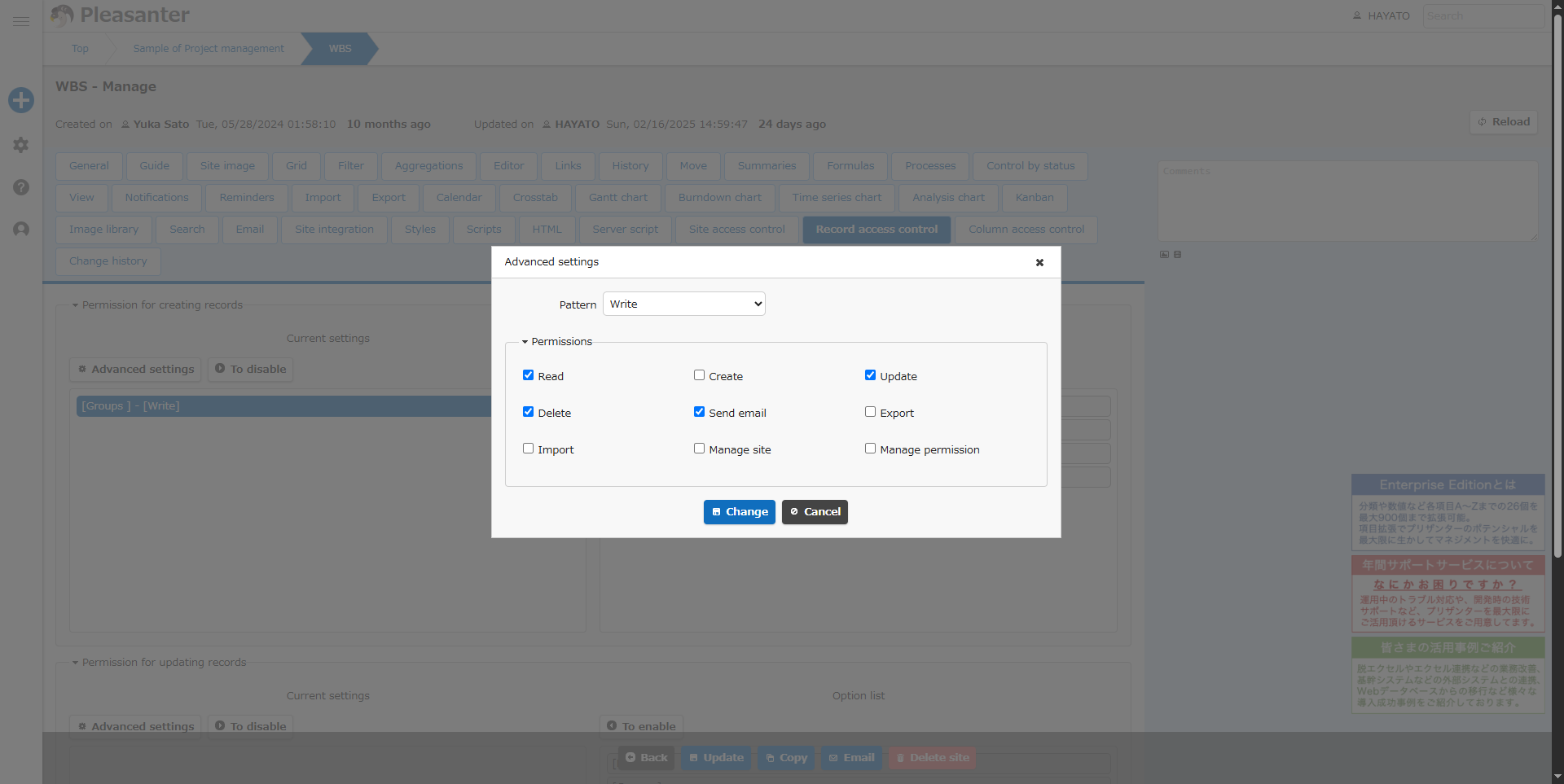Open the Pattern dropdown
The image size is (1564, 784).
click(684, 304)
